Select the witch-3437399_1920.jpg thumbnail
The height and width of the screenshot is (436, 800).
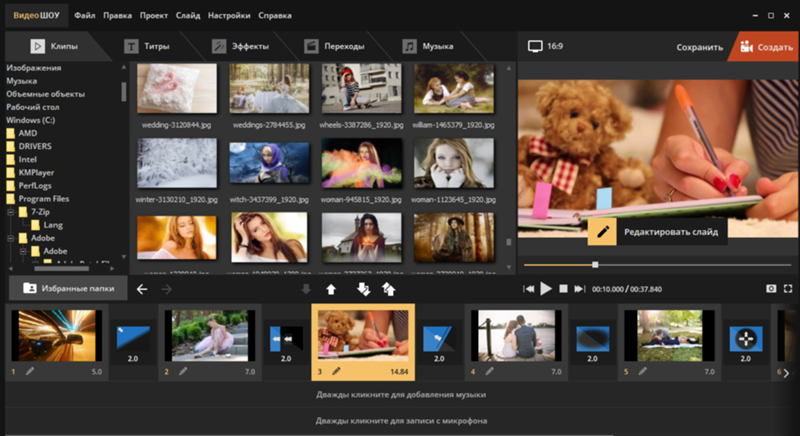(270, 164)
